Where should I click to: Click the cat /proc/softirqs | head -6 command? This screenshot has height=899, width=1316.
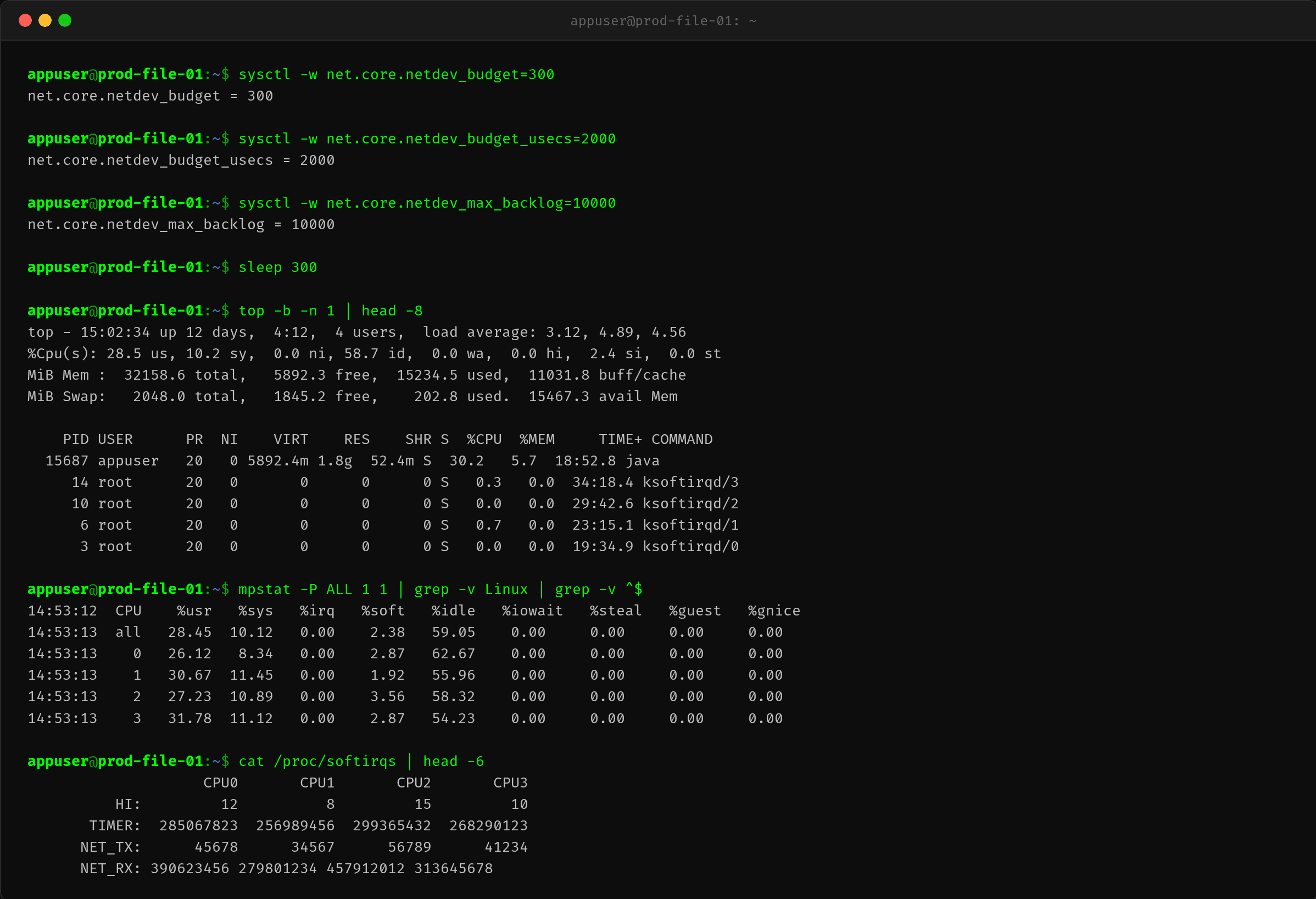tap(361, 761)
